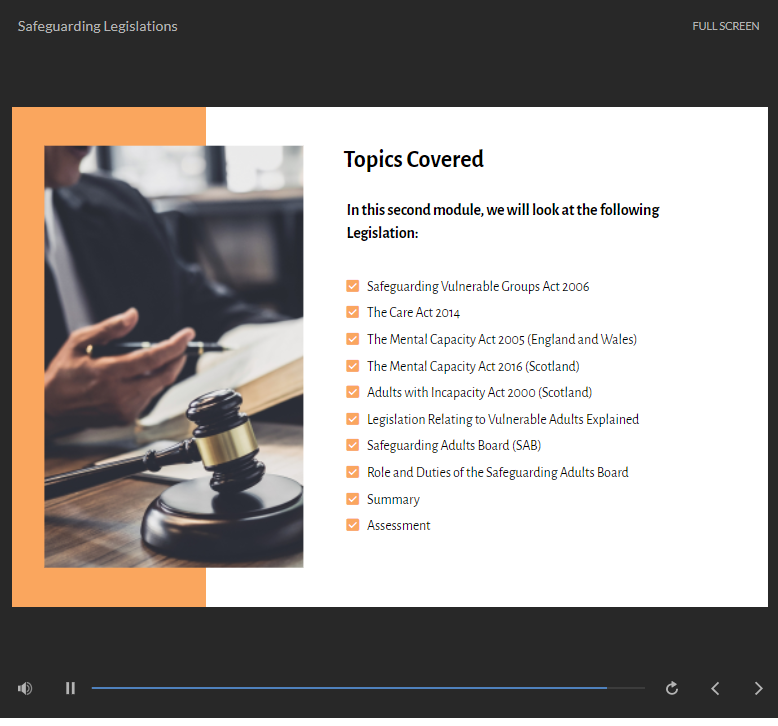Screen dimensions: 778x726
Task: Click the blue playback progress bar
Action: pos(368,688)
